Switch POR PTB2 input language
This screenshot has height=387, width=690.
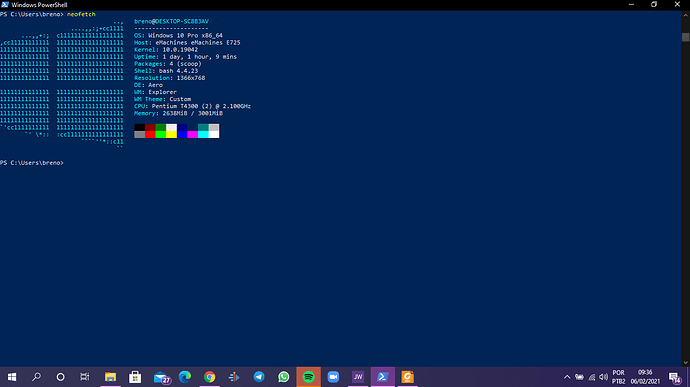[x=618, y=377]
